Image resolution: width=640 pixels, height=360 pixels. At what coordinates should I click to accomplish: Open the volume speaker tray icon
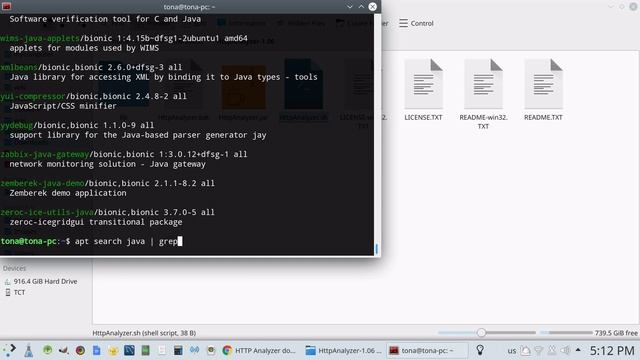pyautogui.click(x=565, y=350)
